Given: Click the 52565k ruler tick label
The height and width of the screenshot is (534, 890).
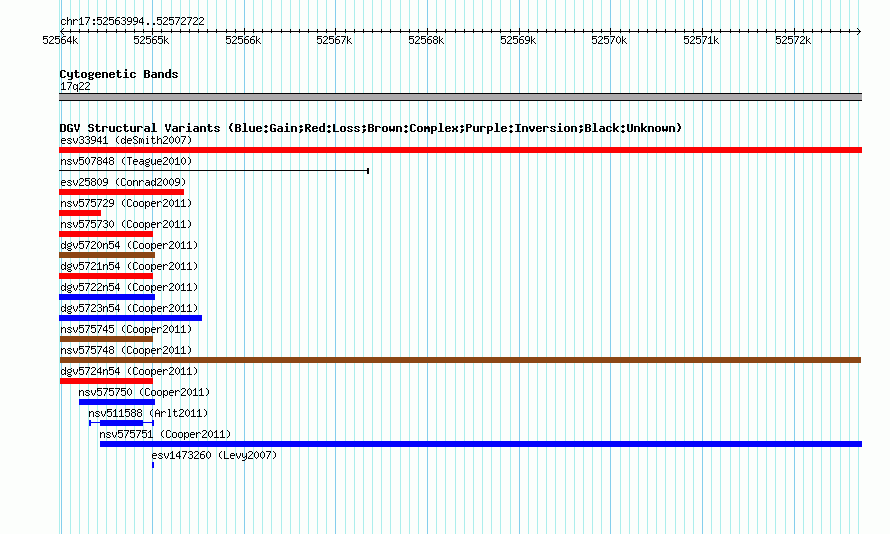Looking at the screenshot, I should (x=151, y=40).
